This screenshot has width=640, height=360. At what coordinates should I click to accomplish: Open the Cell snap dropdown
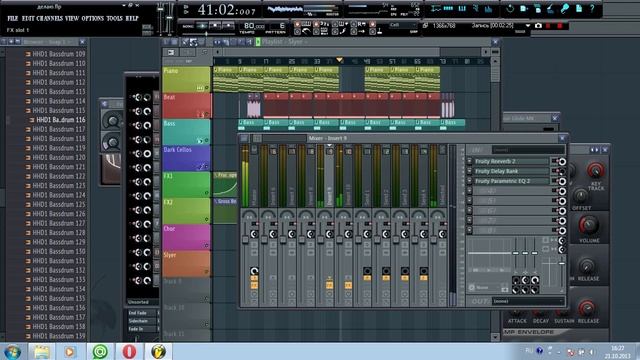(x=403, y=25)
